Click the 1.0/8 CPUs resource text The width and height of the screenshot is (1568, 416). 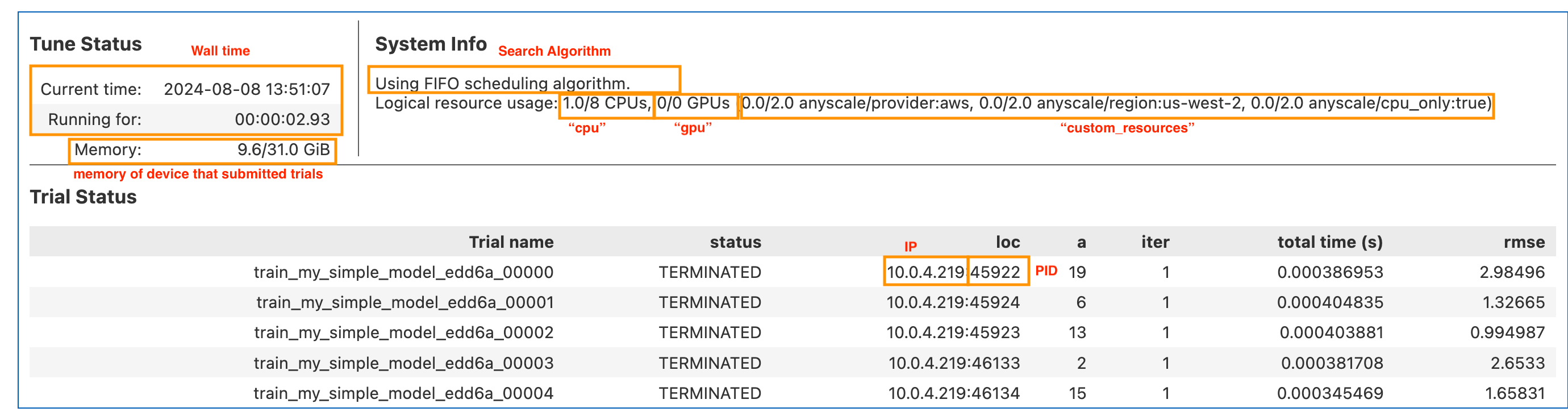pos(605,103)
